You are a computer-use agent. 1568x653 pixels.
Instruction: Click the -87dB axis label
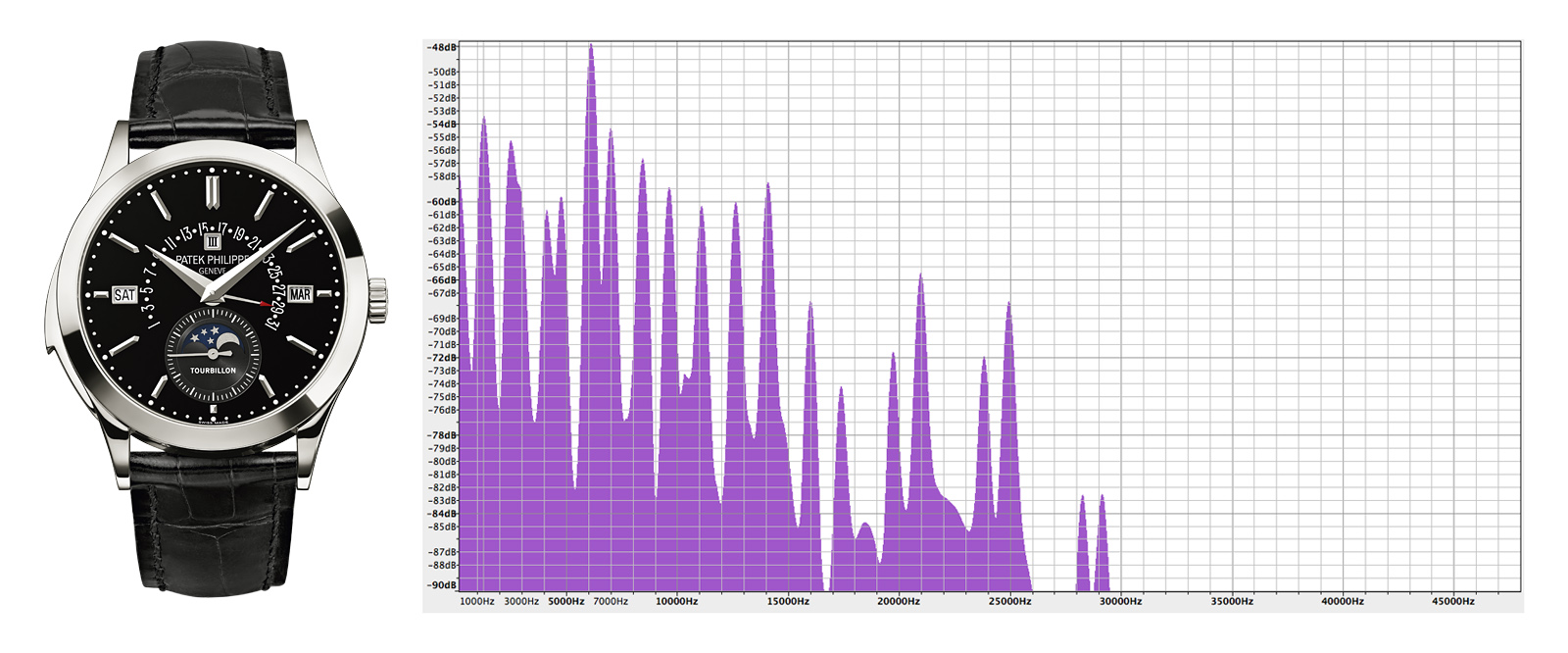click(x=443, y=552)
